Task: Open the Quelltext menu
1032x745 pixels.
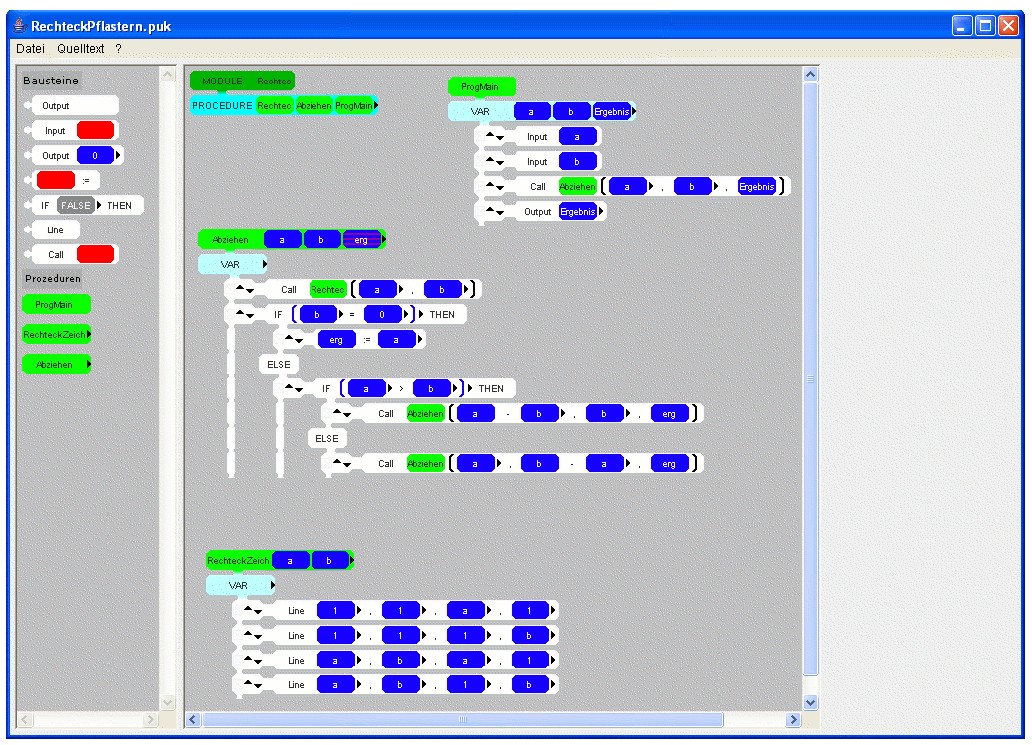Action: click(81, 48)
